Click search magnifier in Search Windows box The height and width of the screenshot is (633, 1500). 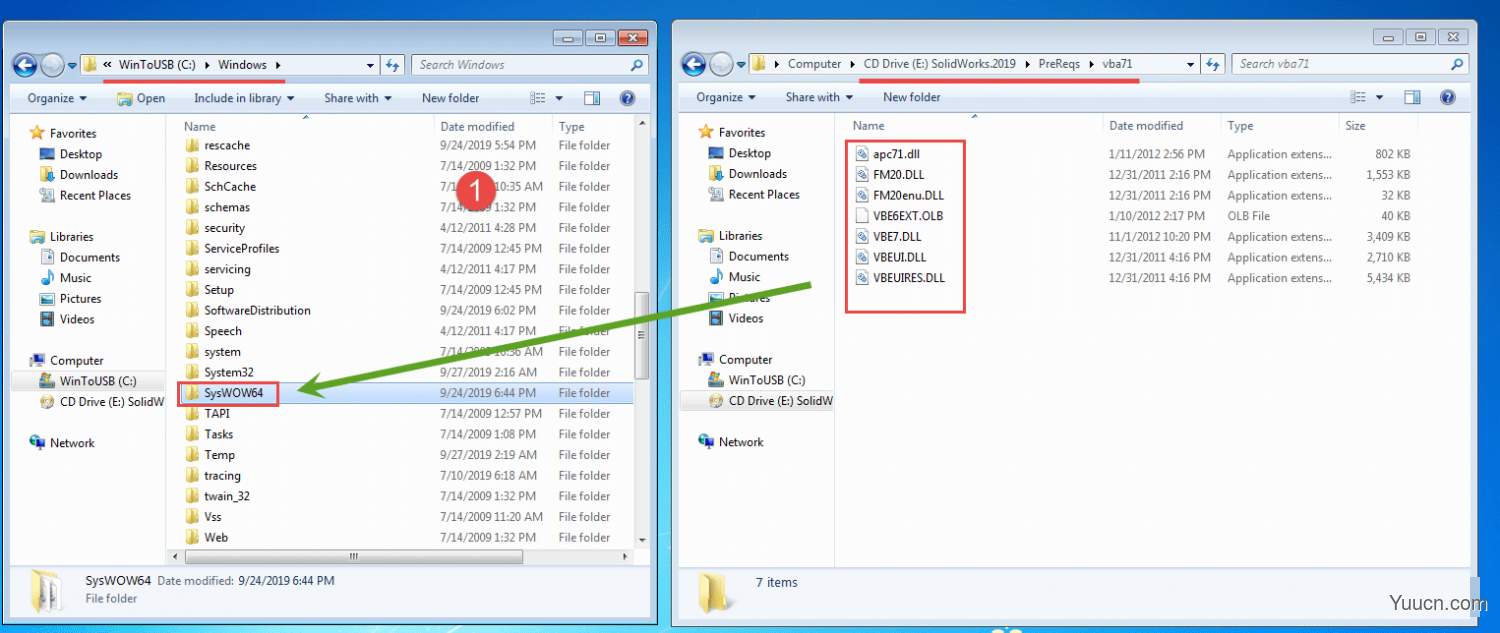(x=637, y=65)
